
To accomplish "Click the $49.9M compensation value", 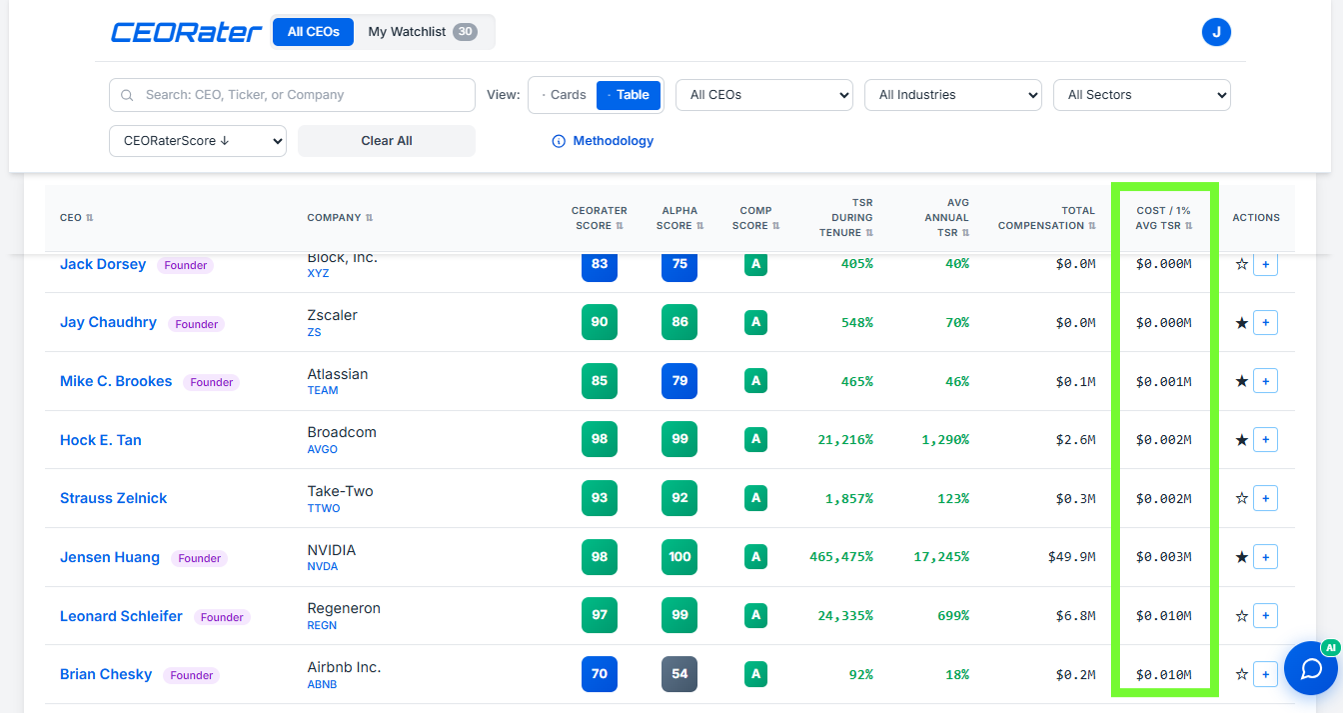I will [x=1072, y=557].
